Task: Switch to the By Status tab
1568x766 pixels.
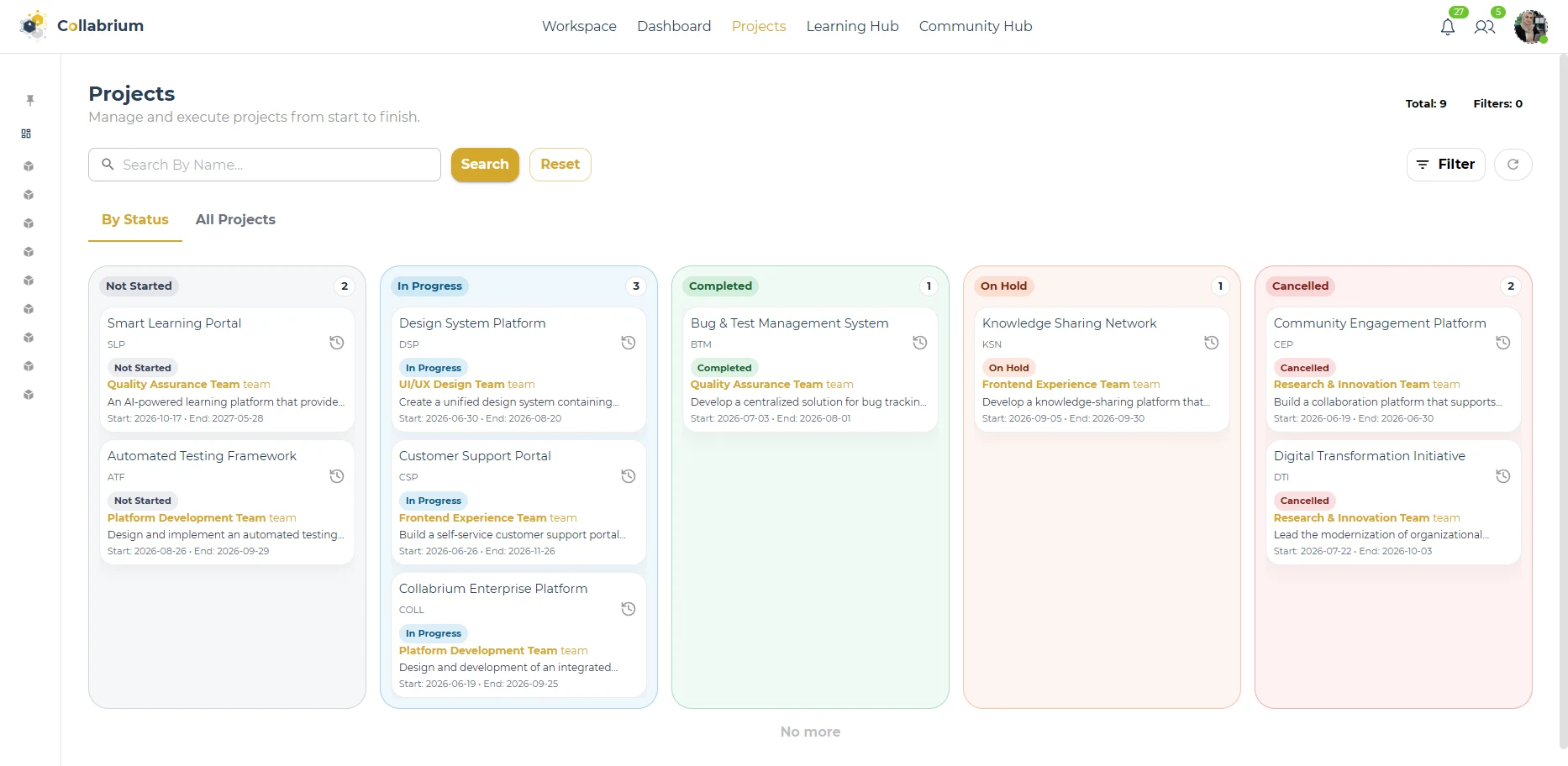Action: point(135,219)
